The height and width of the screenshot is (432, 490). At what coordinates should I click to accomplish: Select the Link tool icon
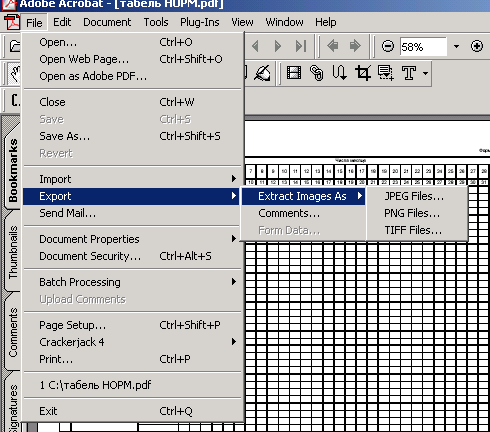[x=316, y=73]
